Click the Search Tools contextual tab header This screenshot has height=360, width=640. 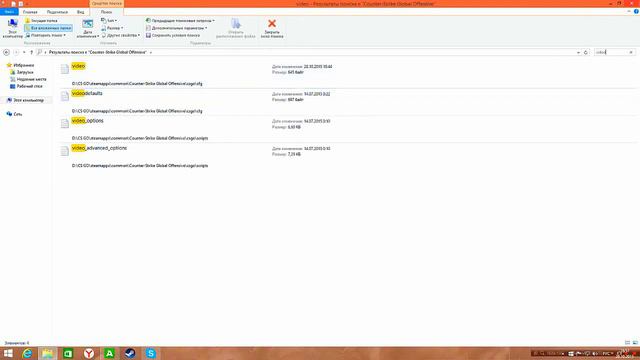[107, 3]
